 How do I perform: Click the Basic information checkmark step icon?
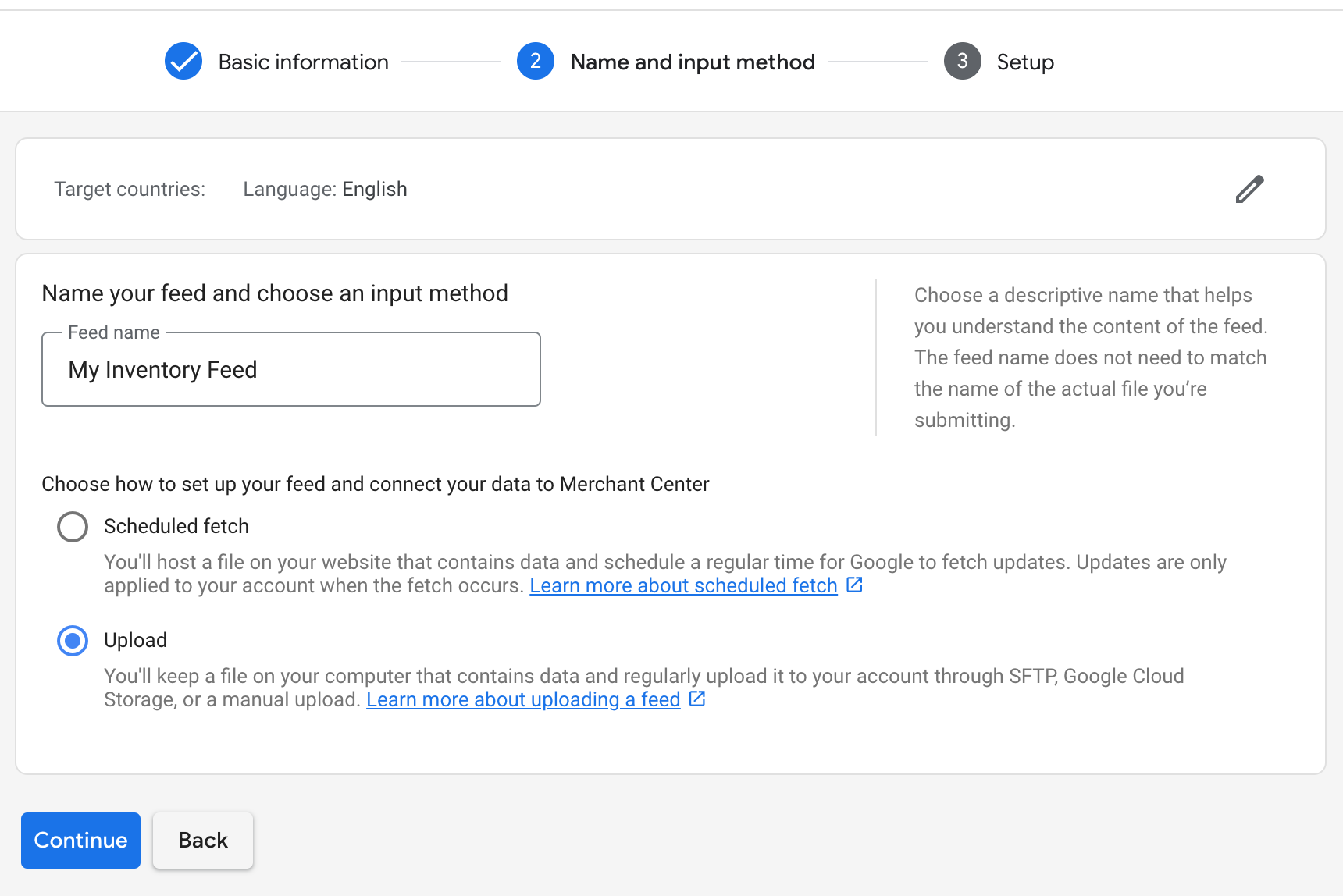(183, 61)
